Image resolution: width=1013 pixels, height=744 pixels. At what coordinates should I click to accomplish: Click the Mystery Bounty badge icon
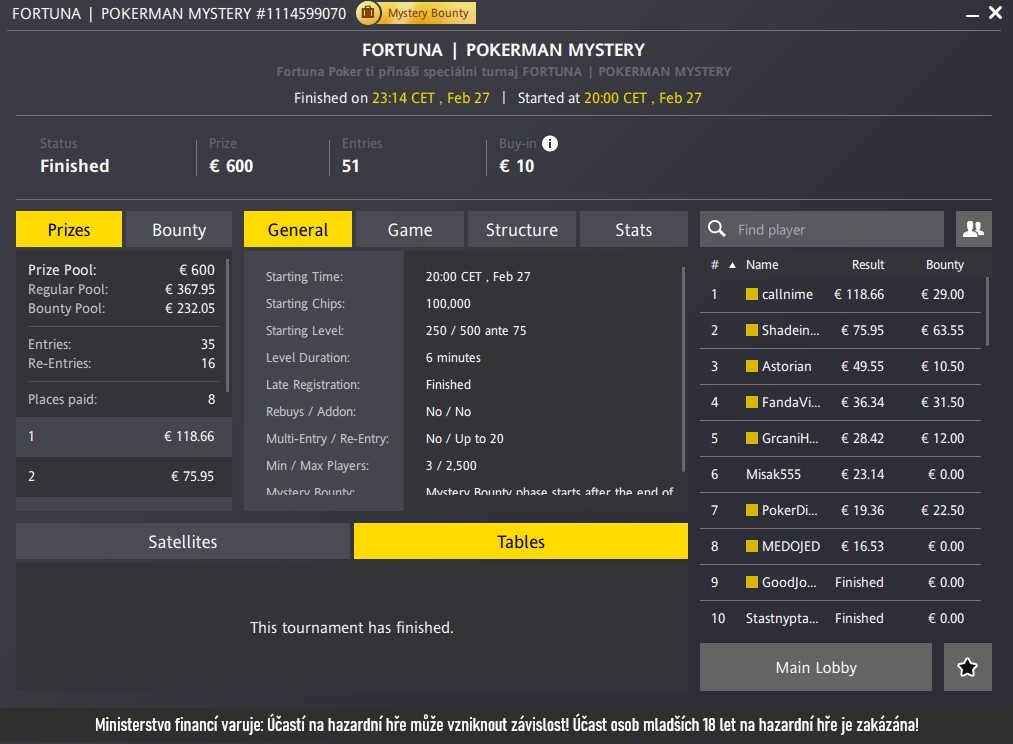(x=369, y=13)
